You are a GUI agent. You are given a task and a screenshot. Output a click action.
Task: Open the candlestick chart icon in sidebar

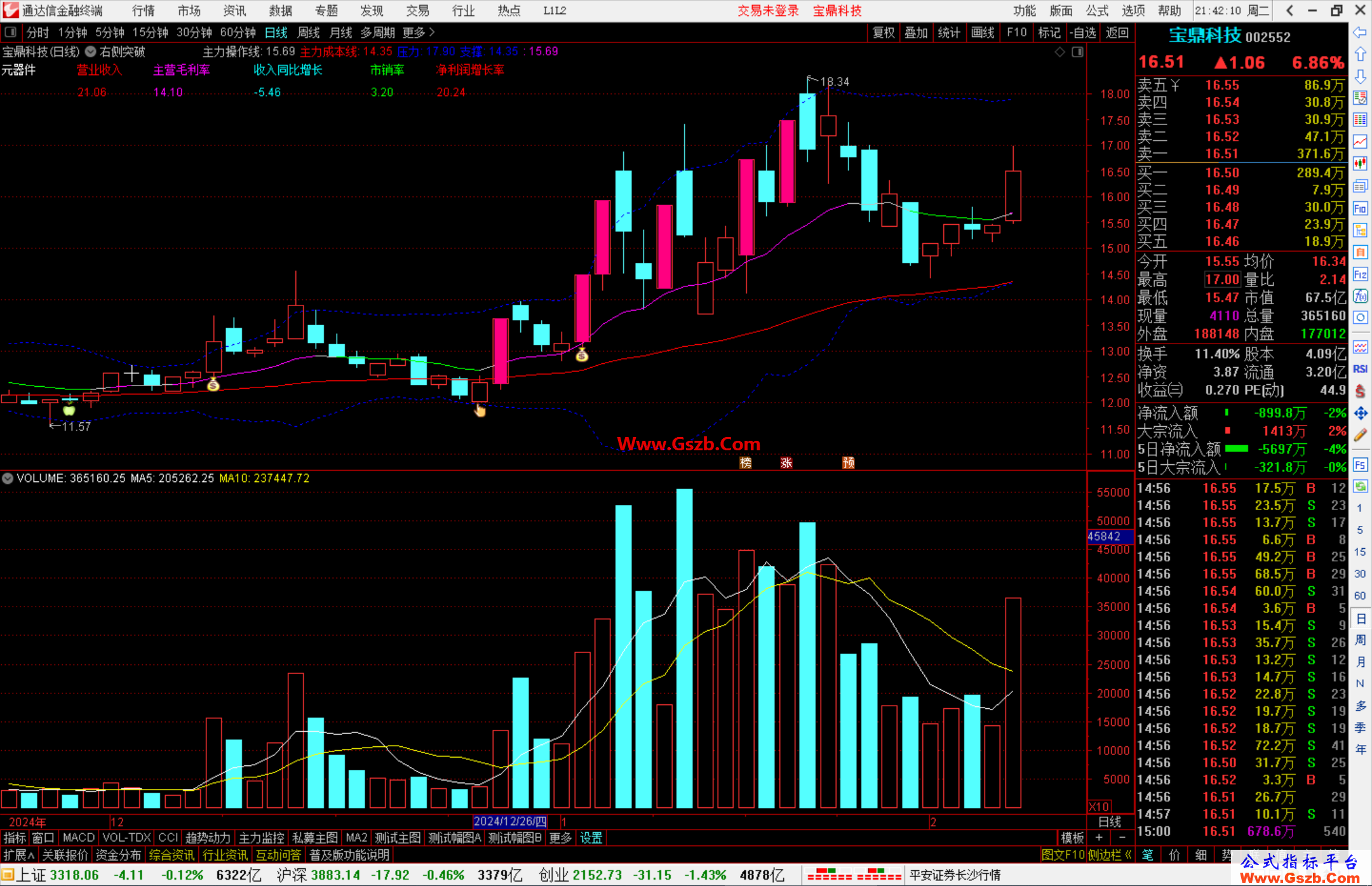pyautogui.click(x=1360, y=163)
